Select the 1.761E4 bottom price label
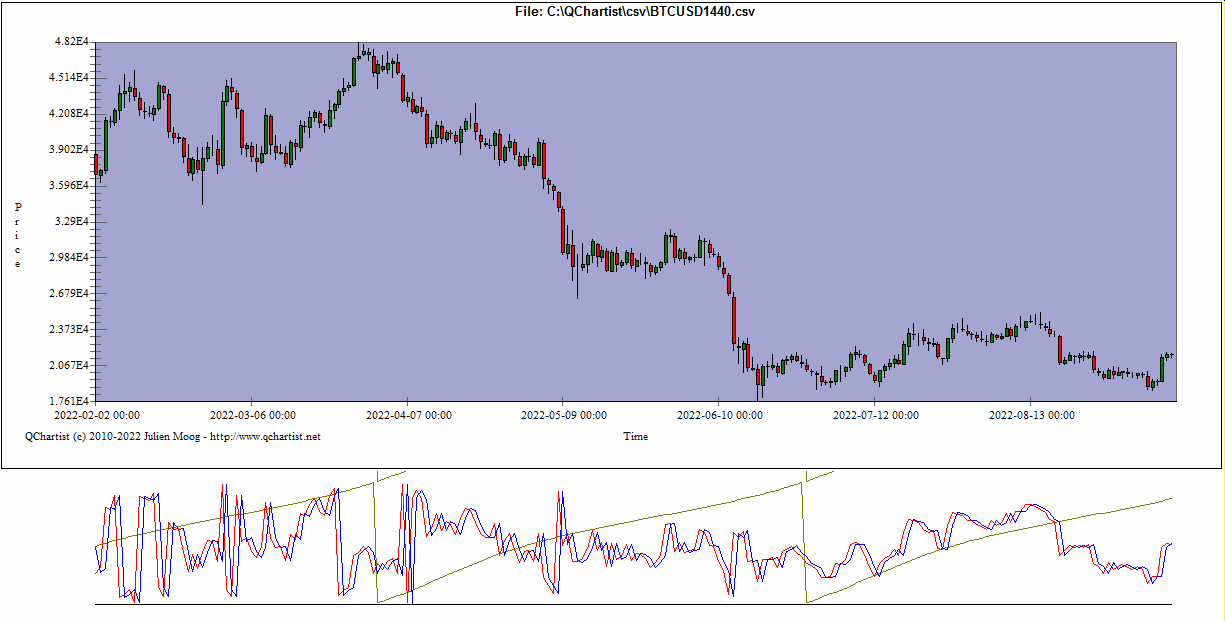The image size is (1225, 621). [x=71, y=402]
